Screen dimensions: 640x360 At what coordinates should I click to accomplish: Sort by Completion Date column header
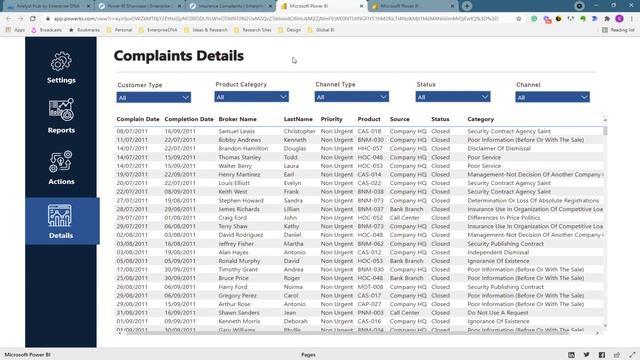189,119
